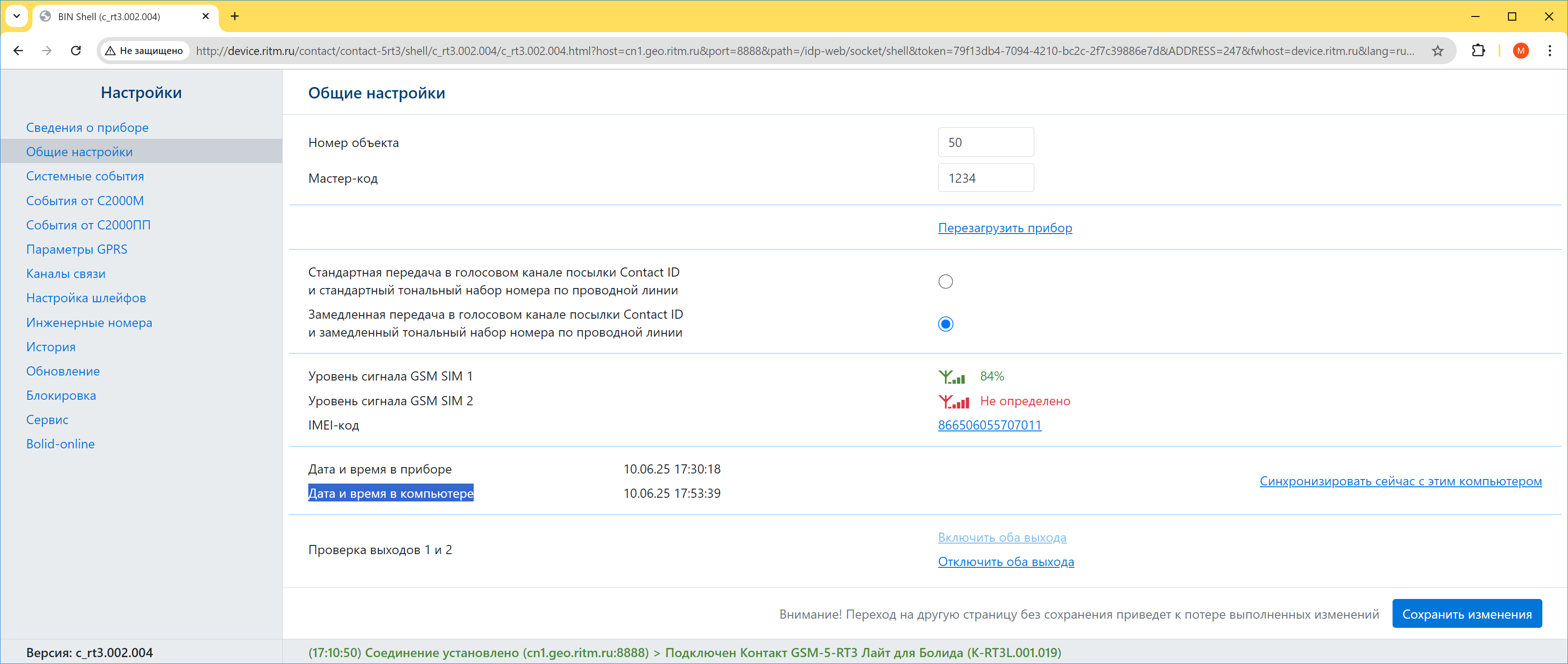Viewport: 1568px width, 664px height.
Task: Open 'Параметры GPRS' section
Action: coord(76,250)
